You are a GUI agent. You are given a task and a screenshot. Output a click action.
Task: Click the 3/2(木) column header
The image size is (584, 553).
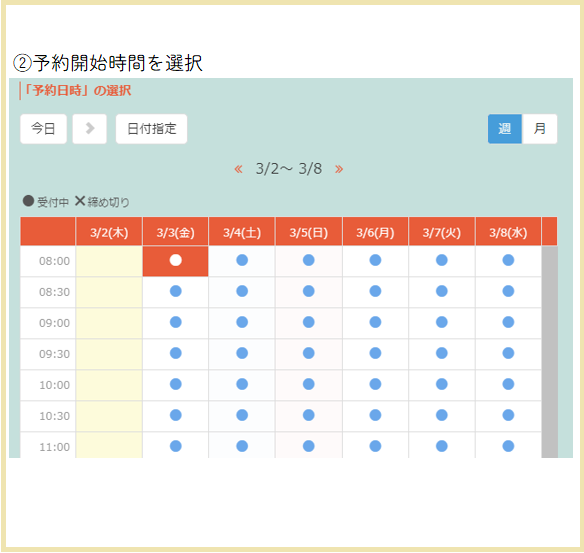click(109, 232)
